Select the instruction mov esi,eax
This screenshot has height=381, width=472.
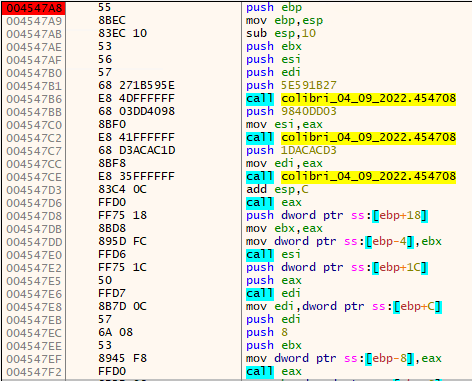[284, 124]
